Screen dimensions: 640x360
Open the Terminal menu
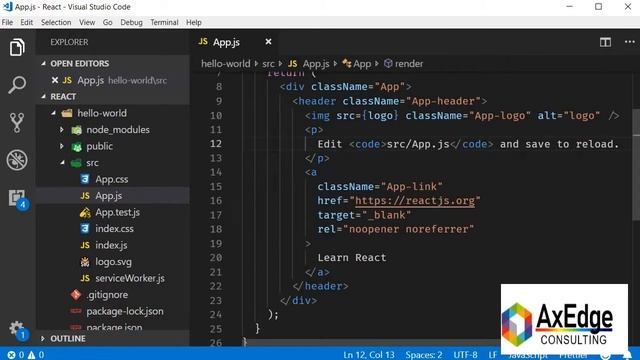click(164, 22)
